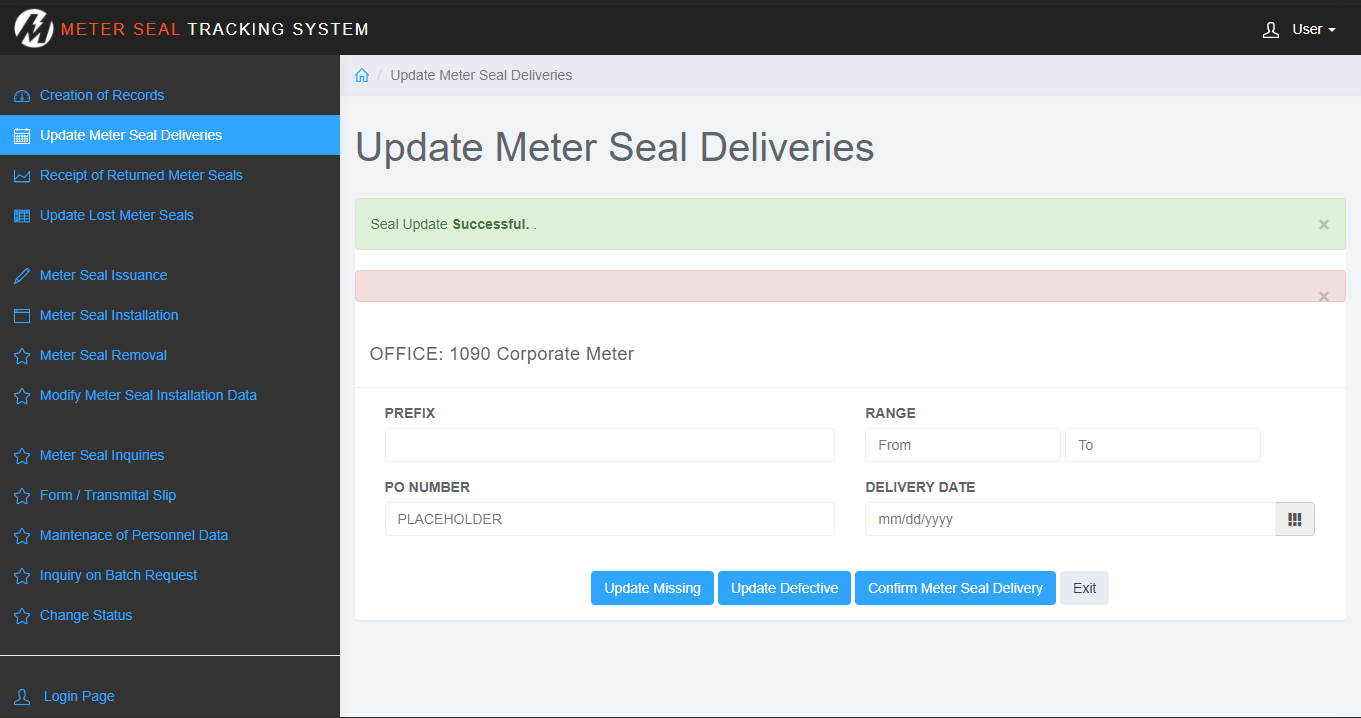Click the window icon beside Meter Seal Installation

[22, 316]
